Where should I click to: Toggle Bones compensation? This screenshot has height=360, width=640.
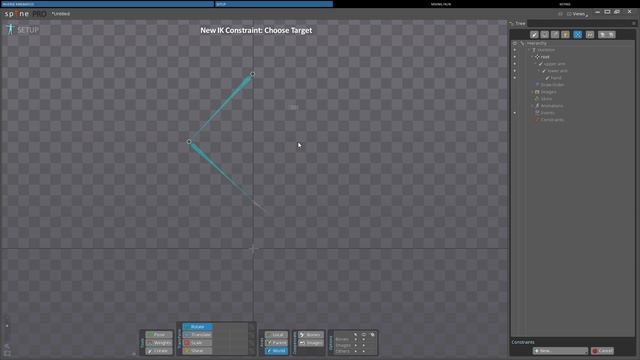pyautogui.click(x=311, y=335)
